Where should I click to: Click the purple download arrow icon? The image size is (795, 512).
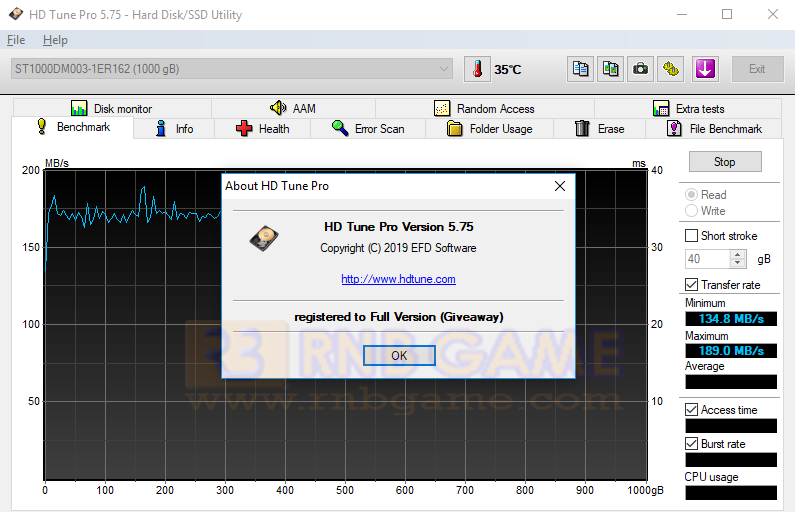[x=705, y=69]
